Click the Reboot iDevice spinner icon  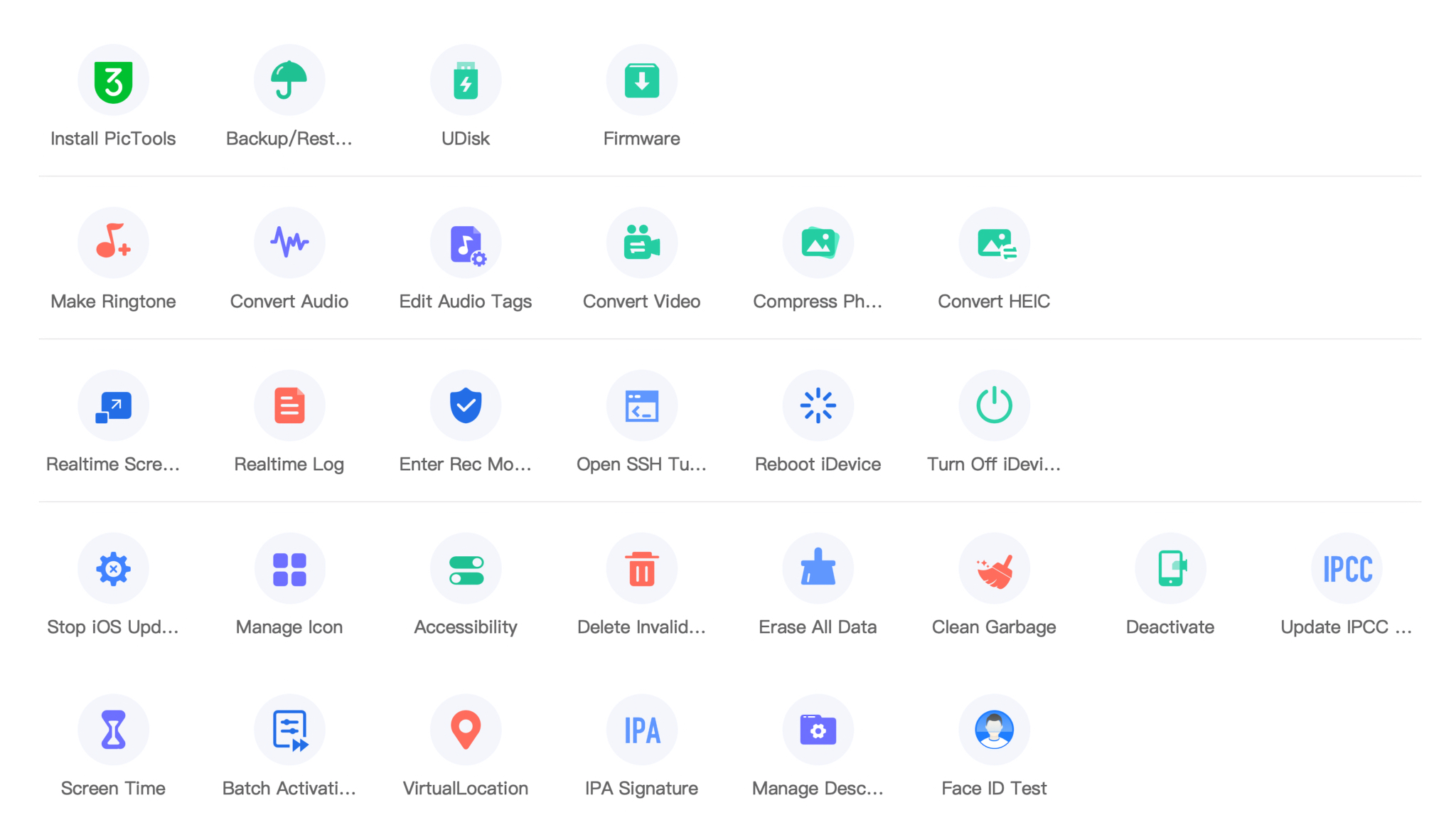pyautogui.click(x=818, y=405)
